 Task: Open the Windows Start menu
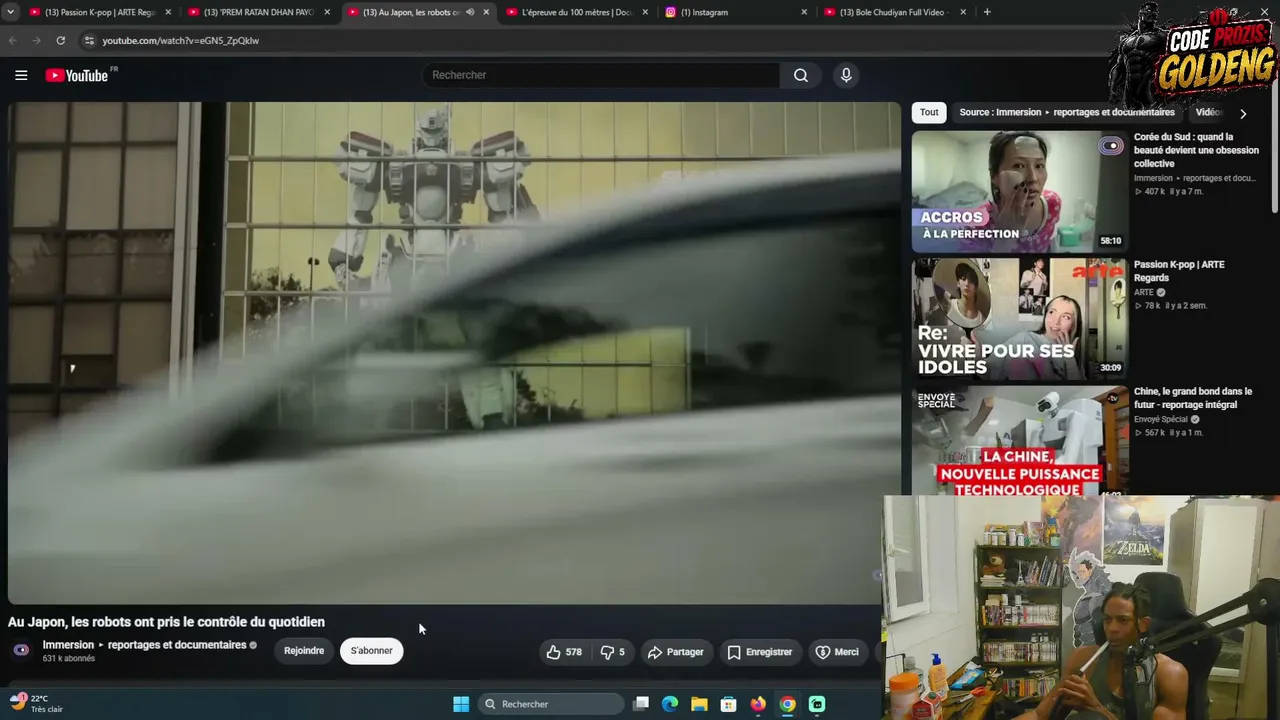tap(461, 704)
